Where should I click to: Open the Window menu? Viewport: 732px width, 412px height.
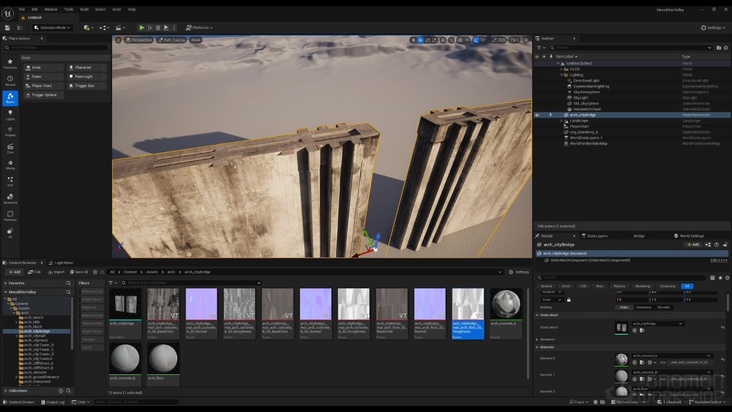(51, 9)
